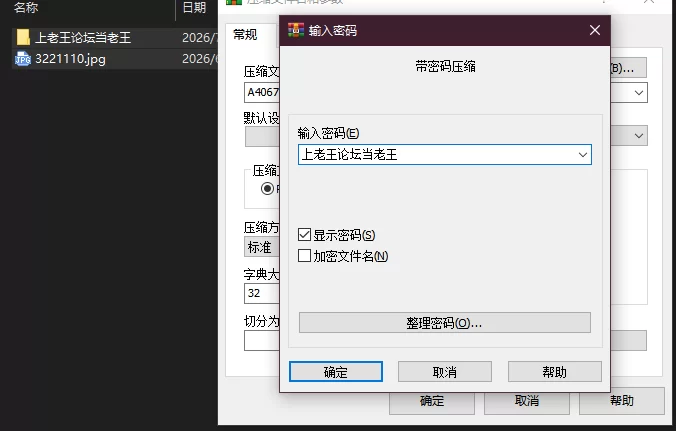Click the split volume size field
This screenshot has width=676, height=431.
click(x=262, y=340)
